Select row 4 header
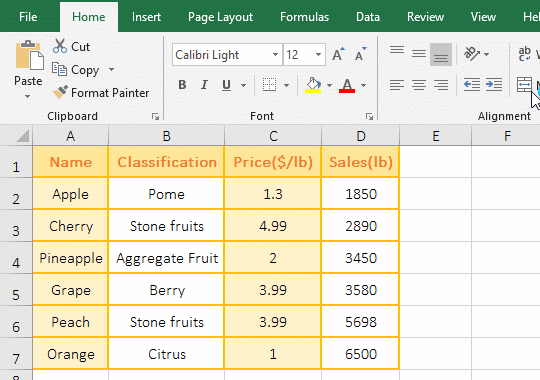 point(16,258)
